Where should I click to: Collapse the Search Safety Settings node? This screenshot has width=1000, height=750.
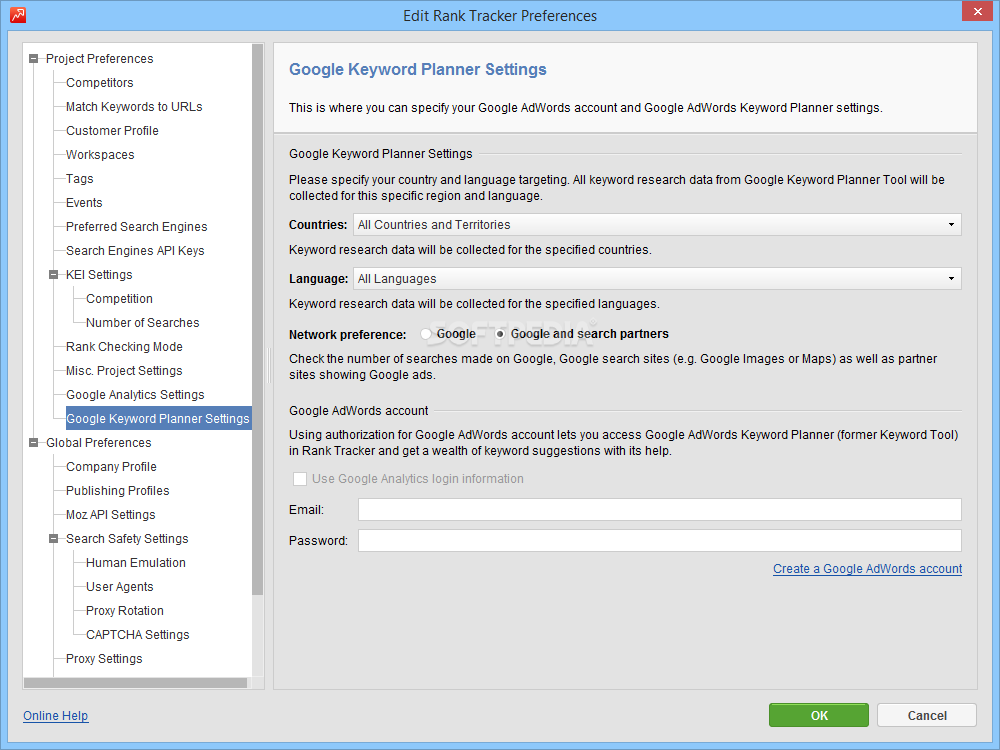(54, 539)
